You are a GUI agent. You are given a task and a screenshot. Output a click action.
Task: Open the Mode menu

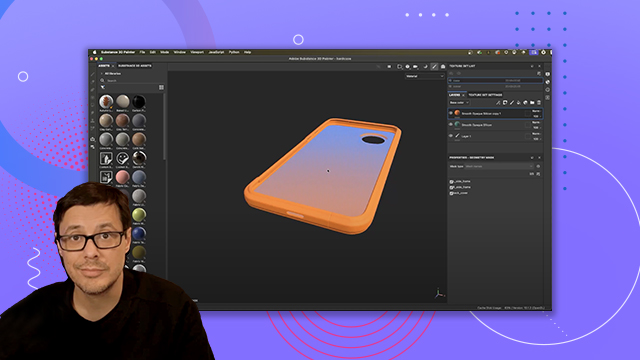164,52
